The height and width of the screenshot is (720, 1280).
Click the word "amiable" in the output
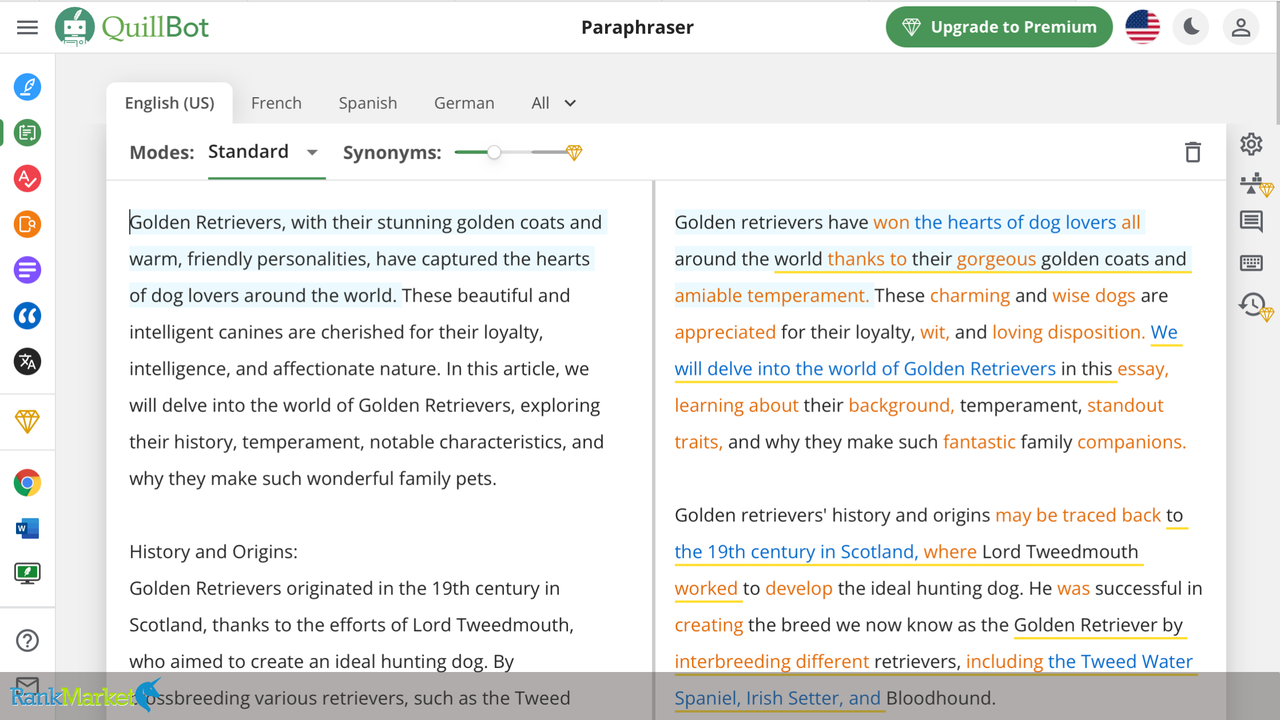[x=708, y=295]
